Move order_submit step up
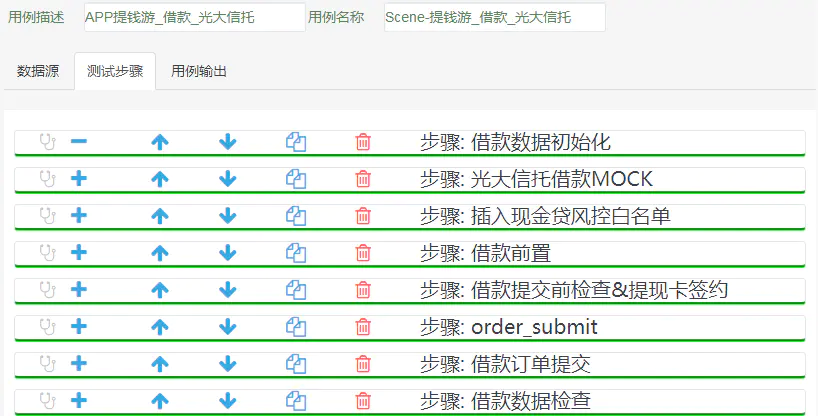This screenshot has width=818, height=416. pos(160,327)
